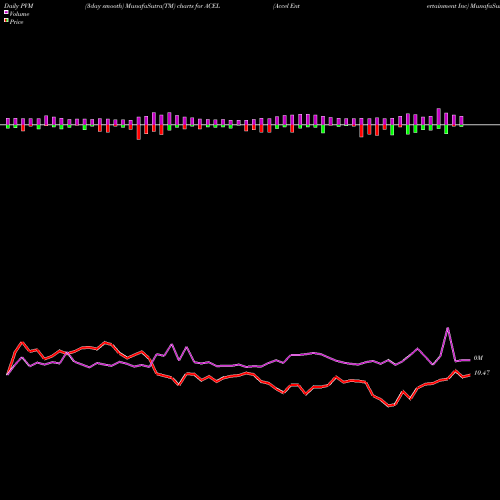This screenshot has width=500, height=500.
Task: Click the Price legend label
Action: 16,22
